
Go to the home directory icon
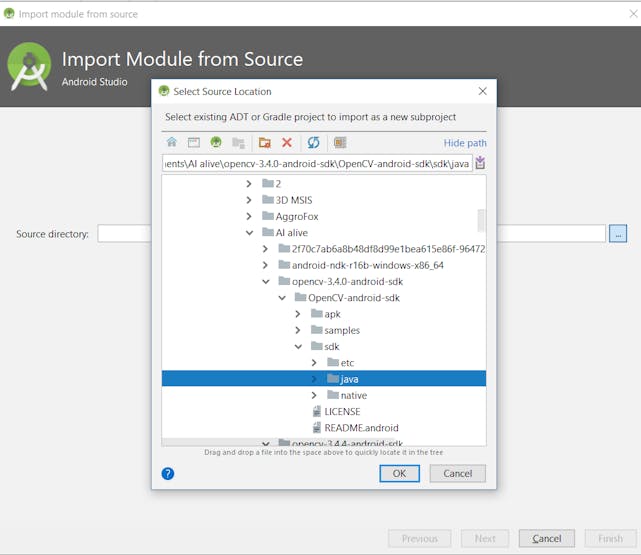[x=172, y=142]
